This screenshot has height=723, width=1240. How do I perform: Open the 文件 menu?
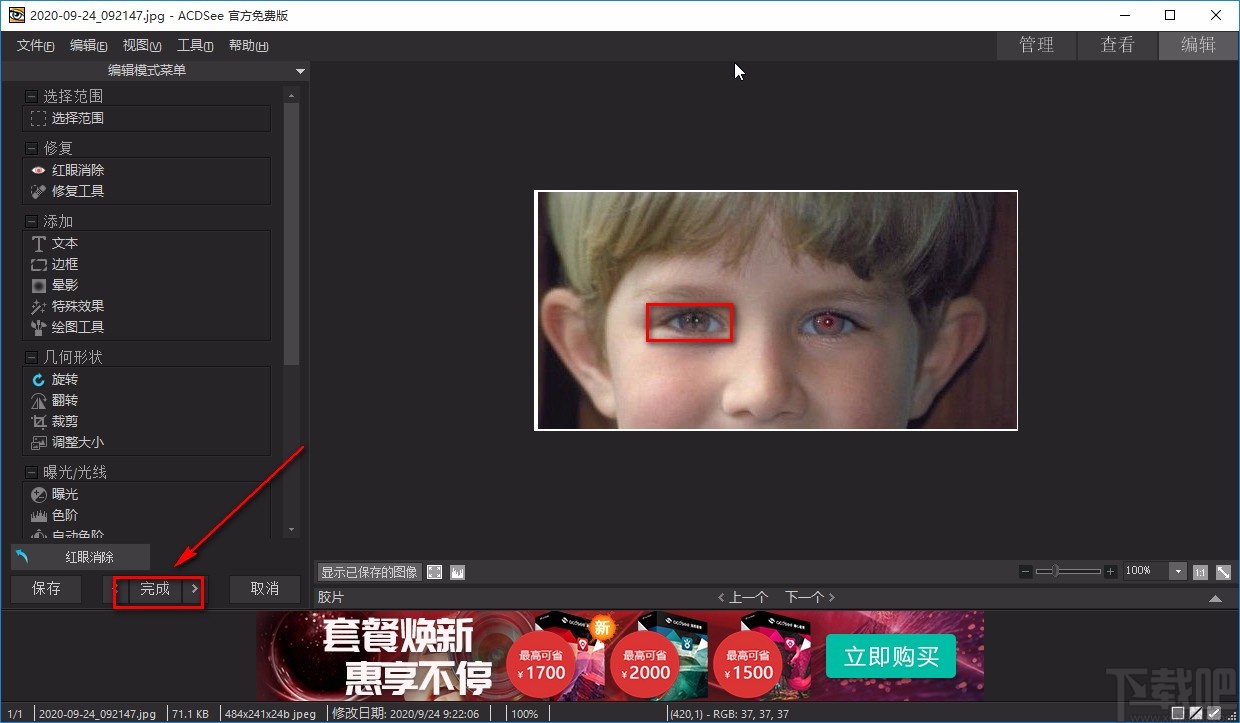click(x=35, y=46)
